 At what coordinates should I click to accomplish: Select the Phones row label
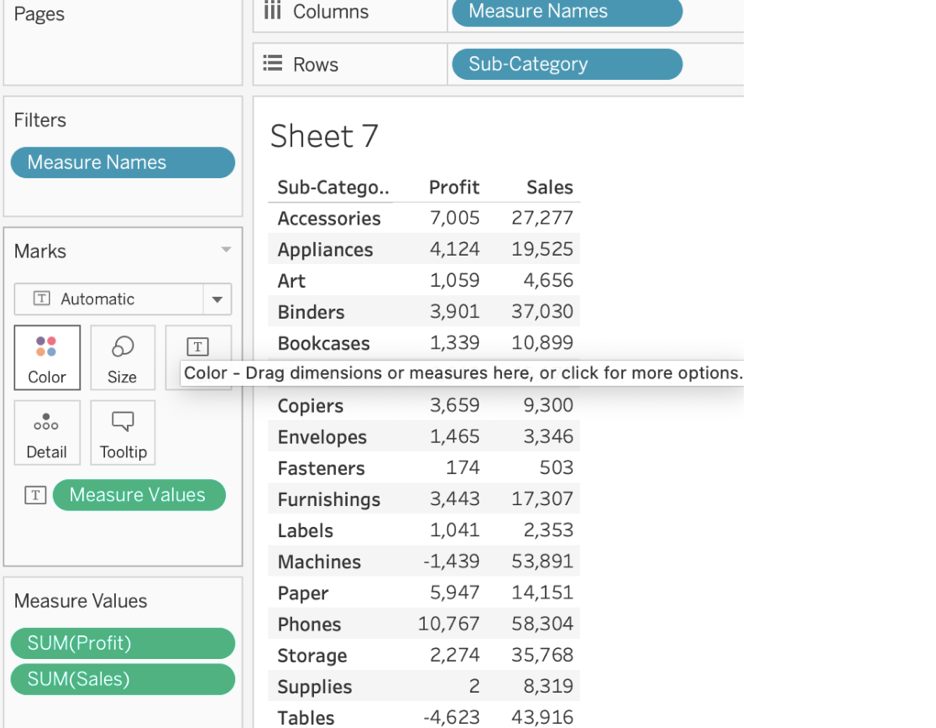pyautogui.click(x=309, y=624)
